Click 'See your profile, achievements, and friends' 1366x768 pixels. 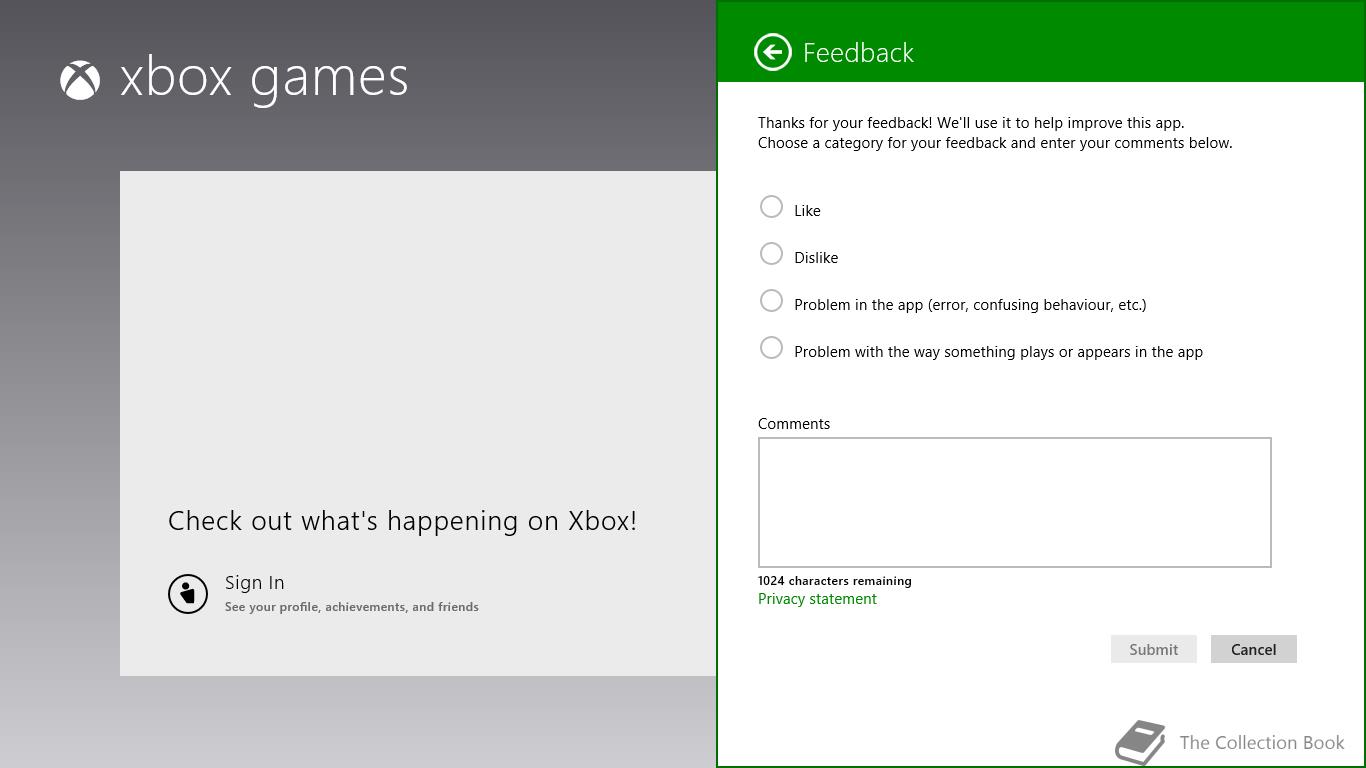coord(351,607)
